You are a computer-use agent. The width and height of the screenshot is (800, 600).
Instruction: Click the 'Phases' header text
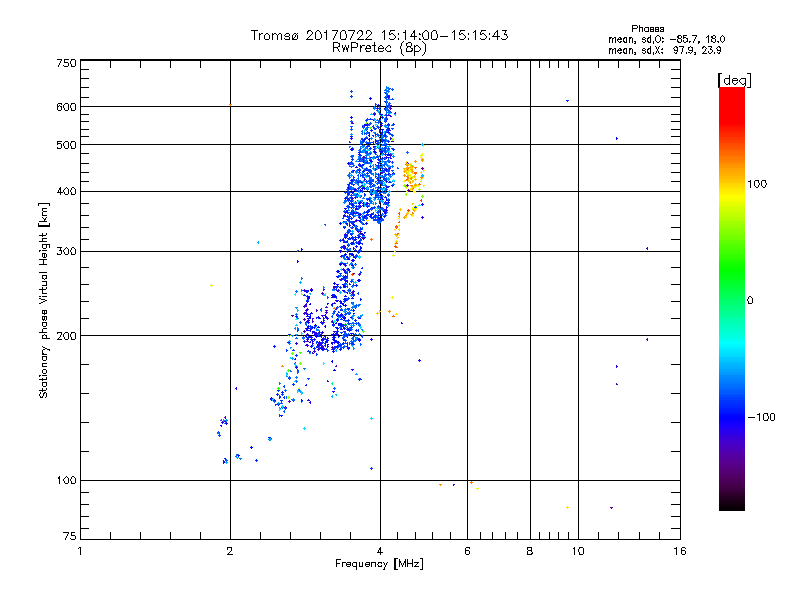pos(647,29)
